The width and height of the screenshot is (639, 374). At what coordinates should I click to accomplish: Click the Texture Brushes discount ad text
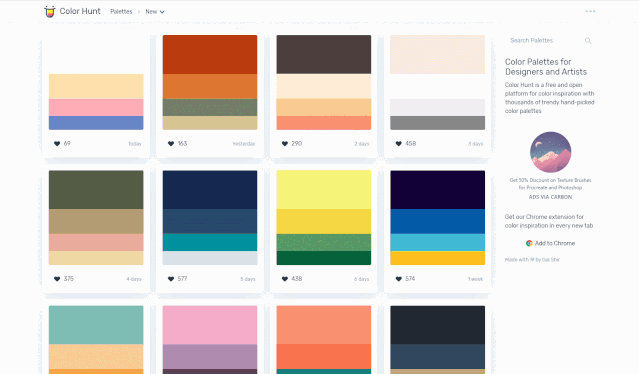point(550,184)
